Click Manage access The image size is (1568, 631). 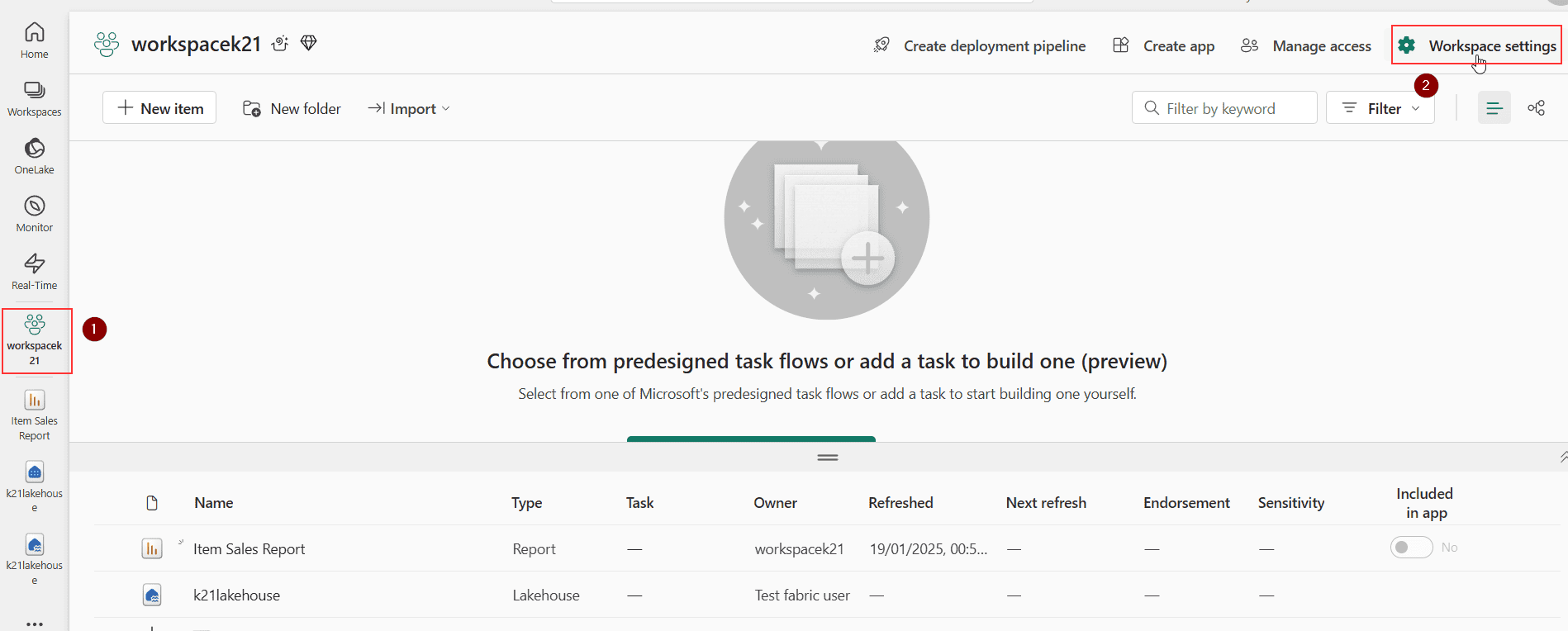pos(1306,46)
